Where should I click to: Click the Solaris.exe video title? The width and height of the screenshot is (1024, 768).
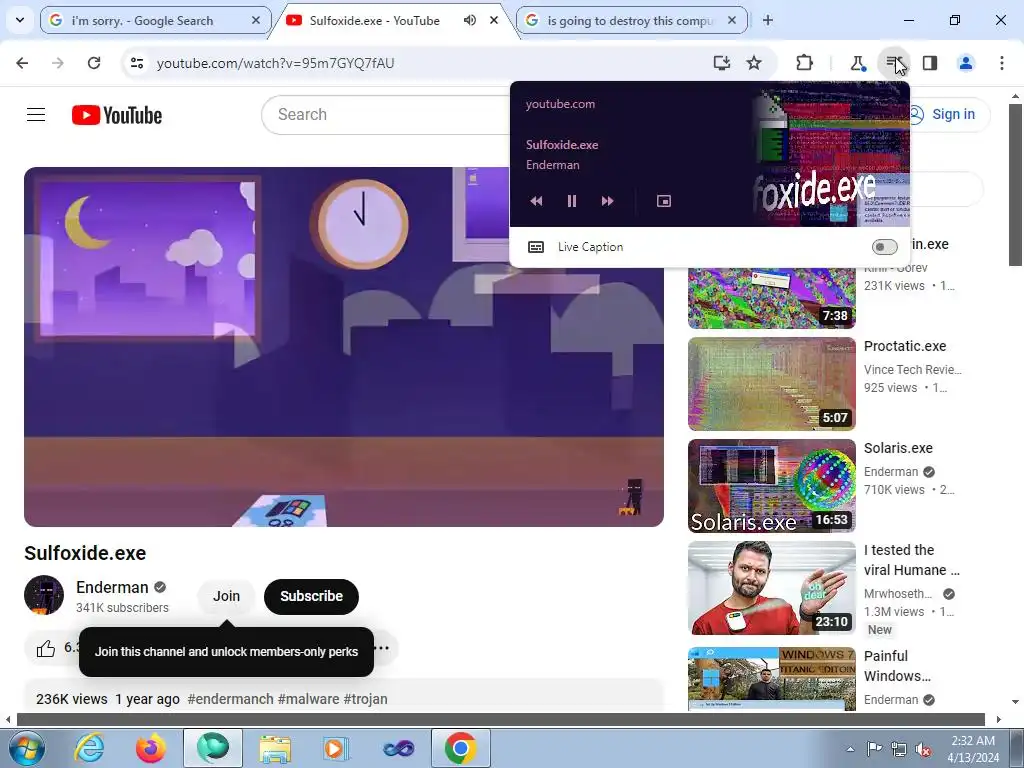tap(898, 448)
